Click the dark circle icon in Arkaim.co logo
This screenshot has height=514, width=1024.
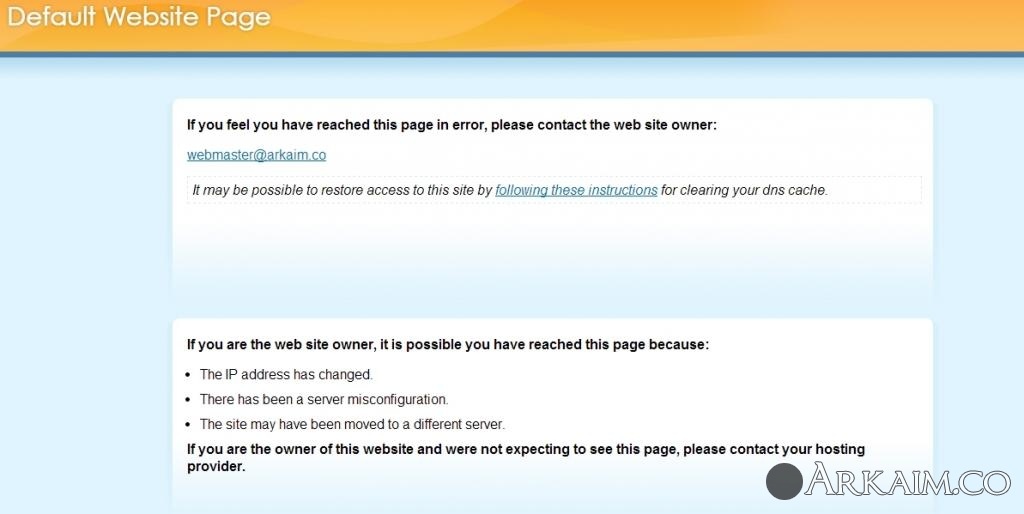784,481
